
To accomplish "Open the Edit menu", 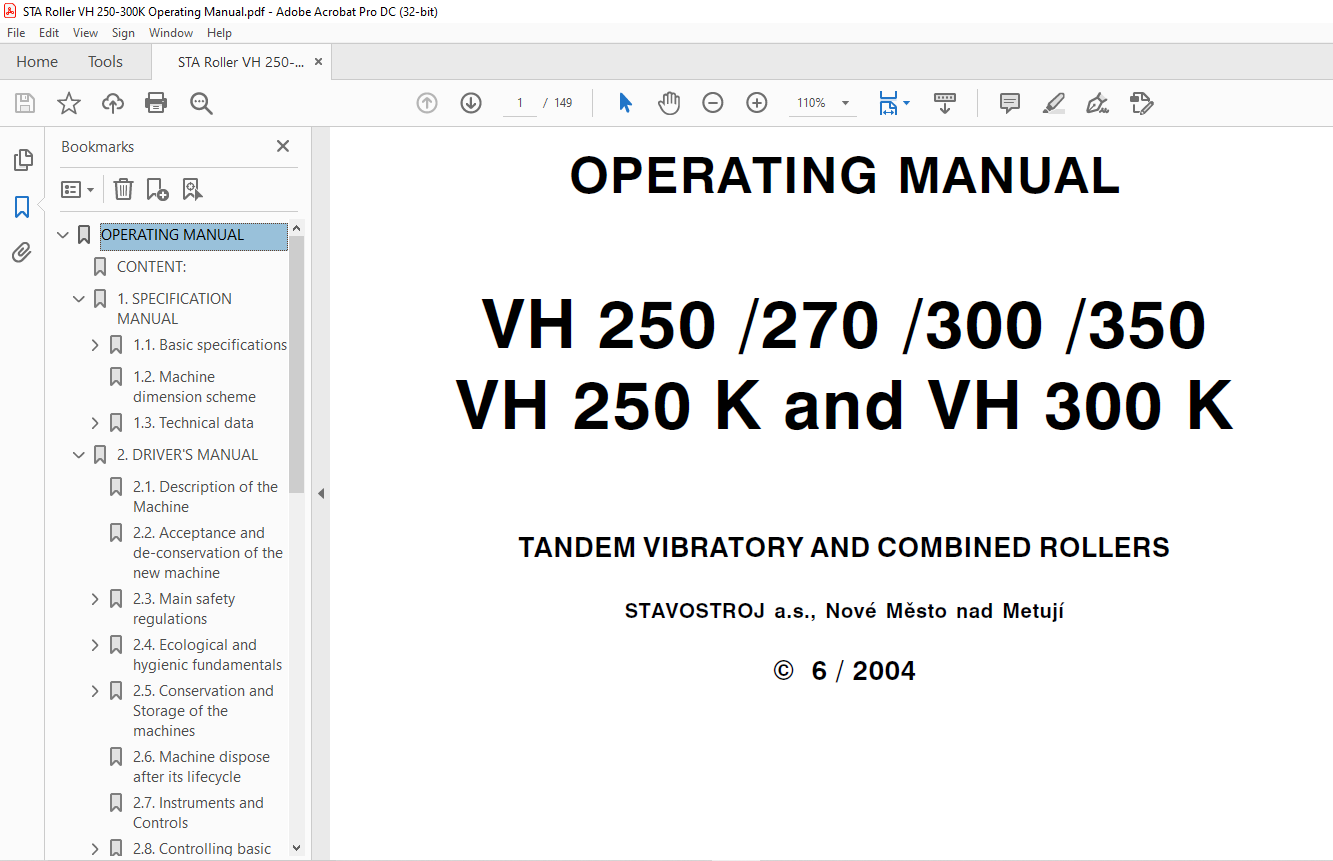I will 49,33.
